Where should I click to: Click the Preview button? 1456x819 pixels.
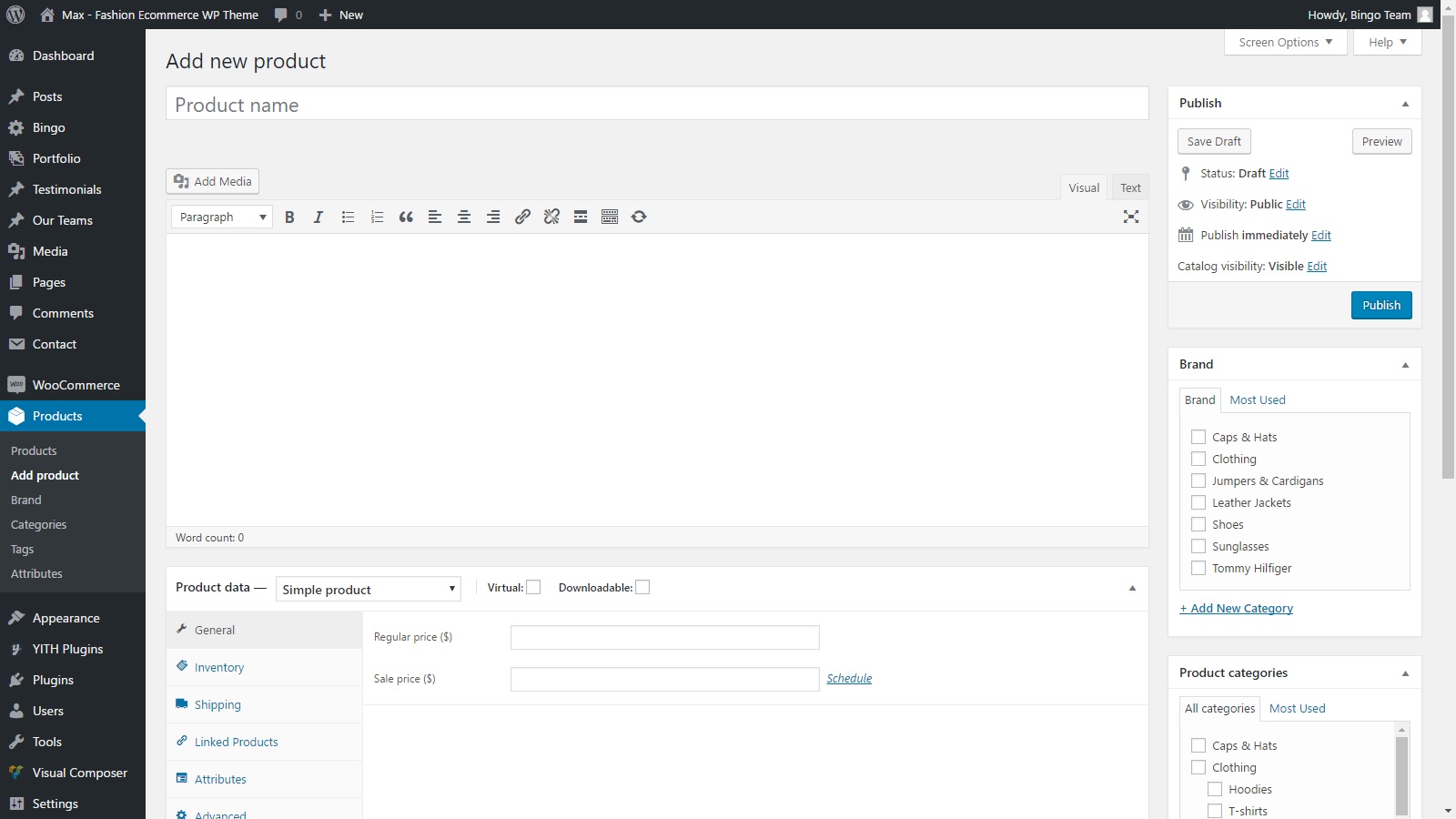1381,141
